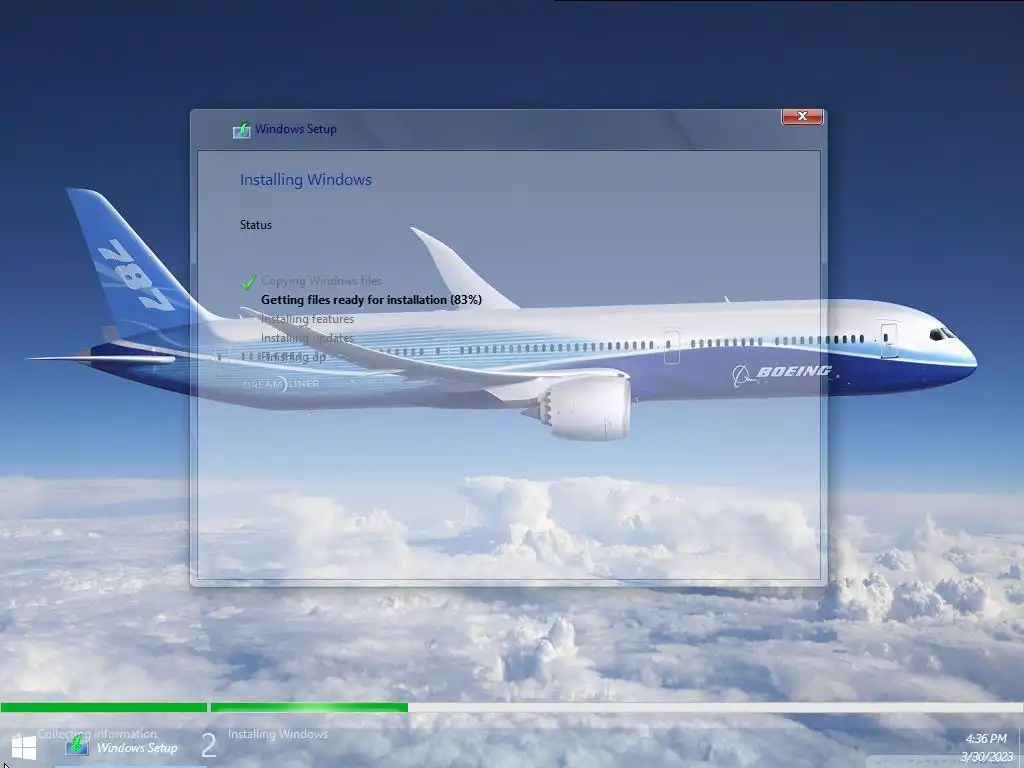This screenshot has height=768, width=1024.
Task: Click the Windows Setup title bar icon
Action: pyautogui.click(x=242, y=129)
